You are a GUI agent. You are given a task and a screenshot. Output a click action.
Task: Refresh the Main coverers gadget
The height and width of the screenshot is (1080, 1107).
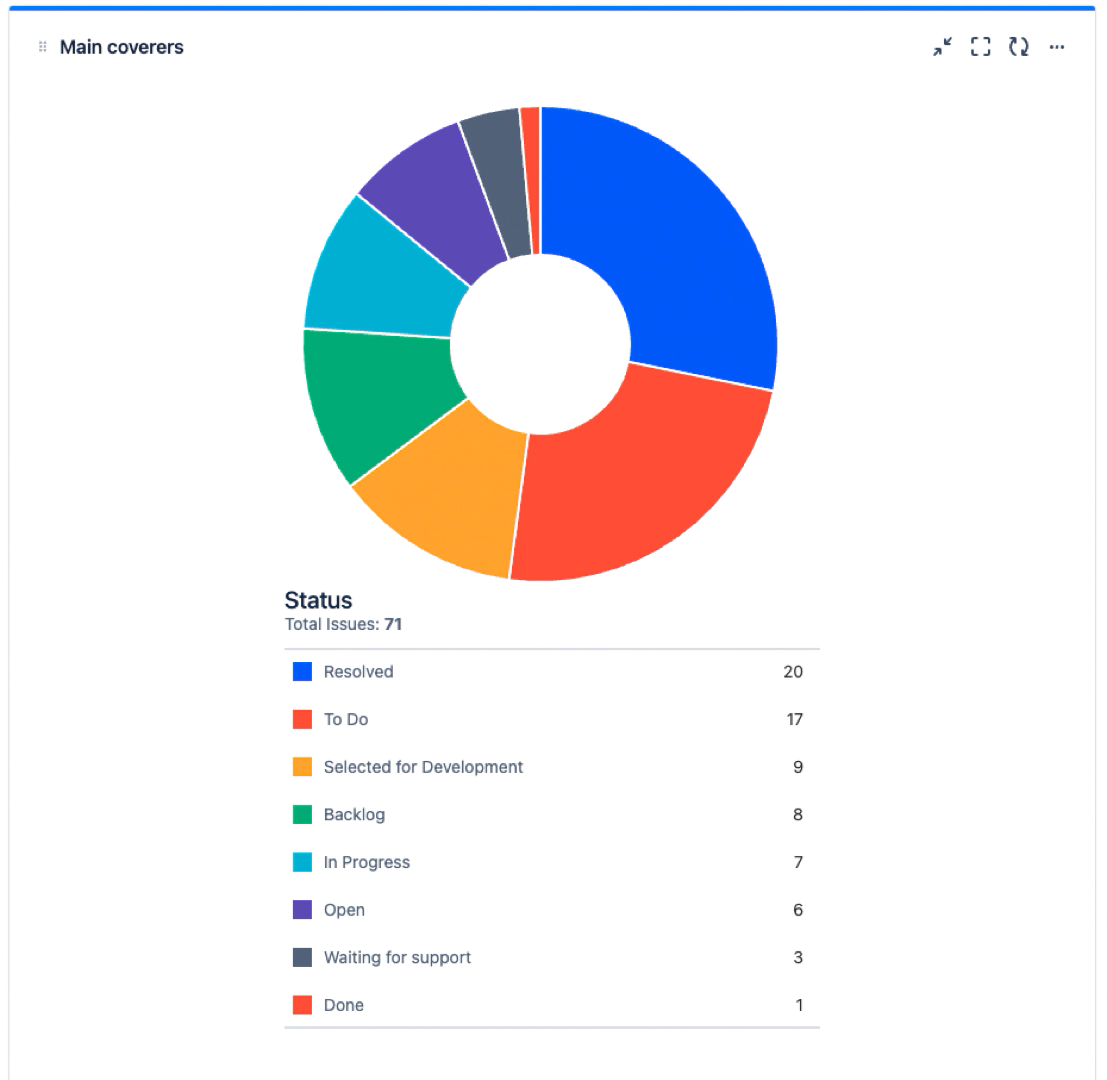pos(1018,47)
